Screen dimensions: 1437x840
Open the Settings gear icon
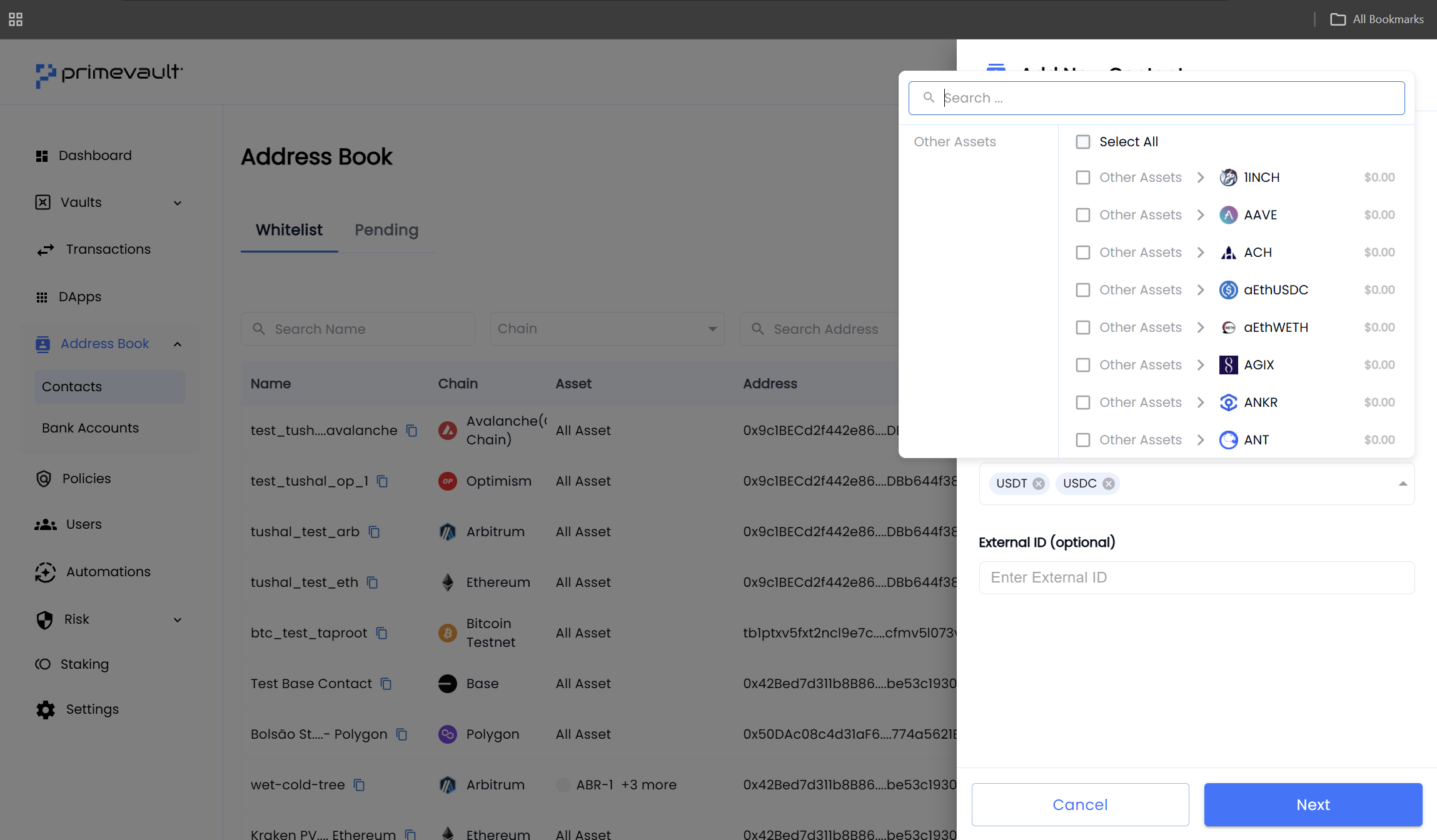(46, 709)
